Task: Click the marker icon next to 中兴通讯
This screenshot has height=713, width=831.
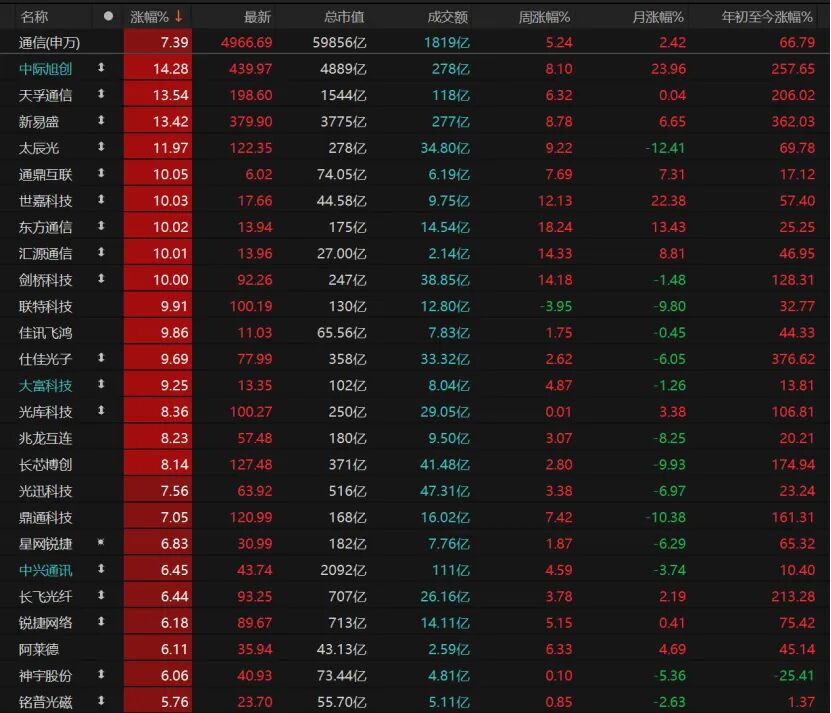Action: (100, 569)
